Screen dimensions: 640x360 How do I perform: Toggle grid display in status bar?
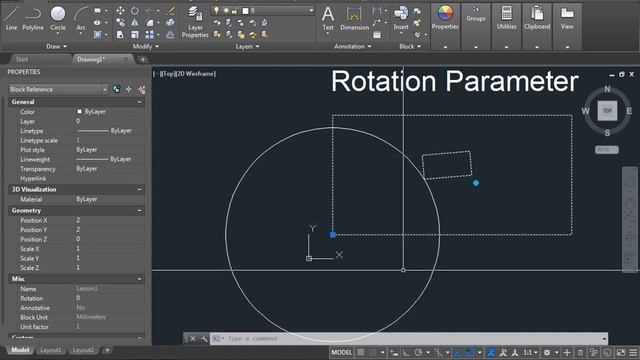[361, 352]
